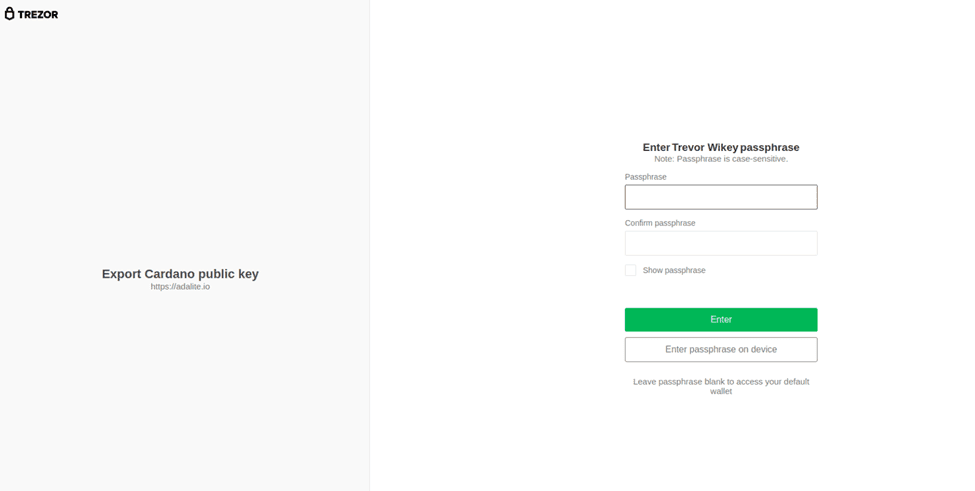Viewport: 975px width, 491px height.
Task: Click the case-sensitive note text
Action: [721, 159]
